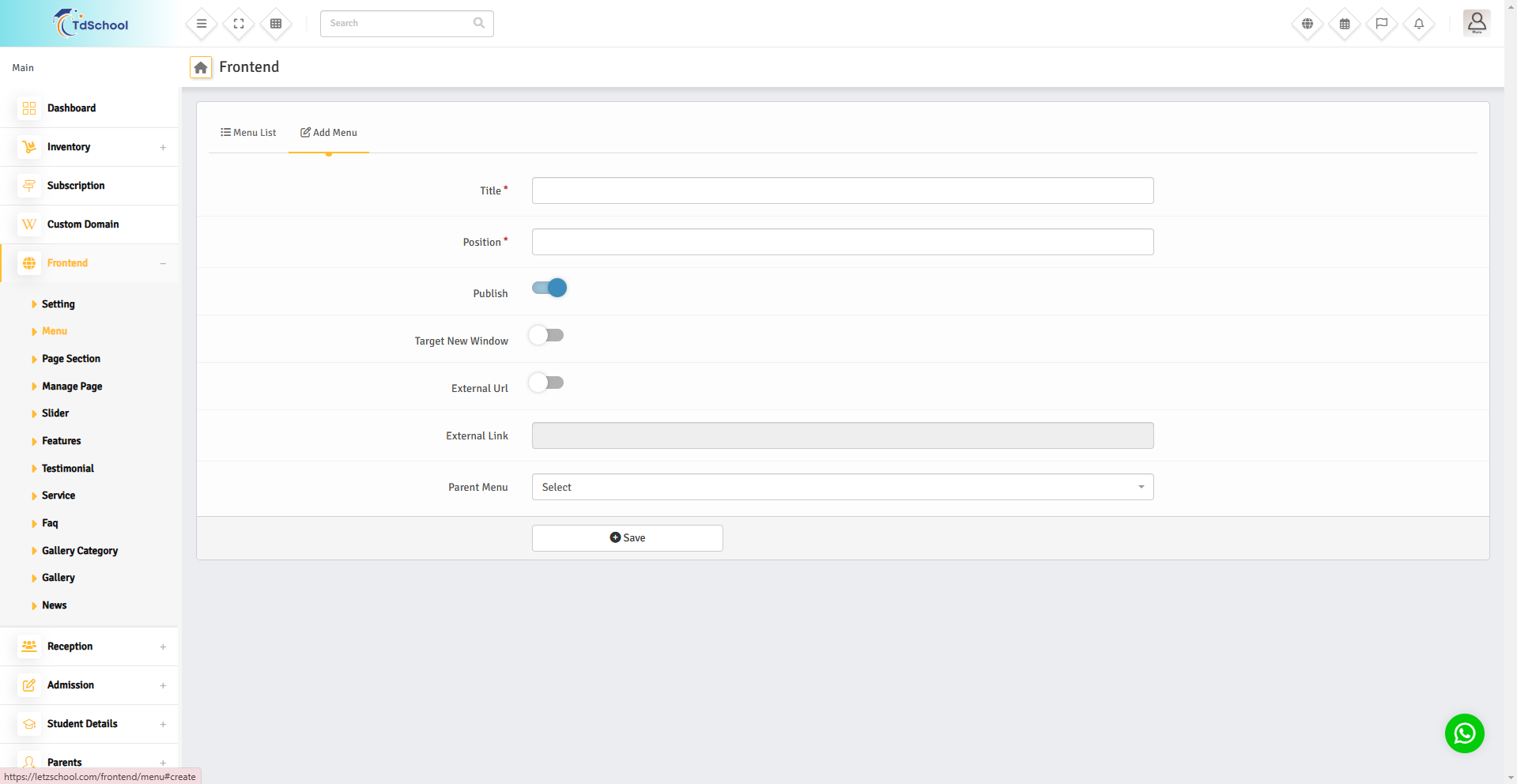Viewport: 1517px width, 784px height.
Task: Open the notification bell icon
Action: [x=1419, y=24]
